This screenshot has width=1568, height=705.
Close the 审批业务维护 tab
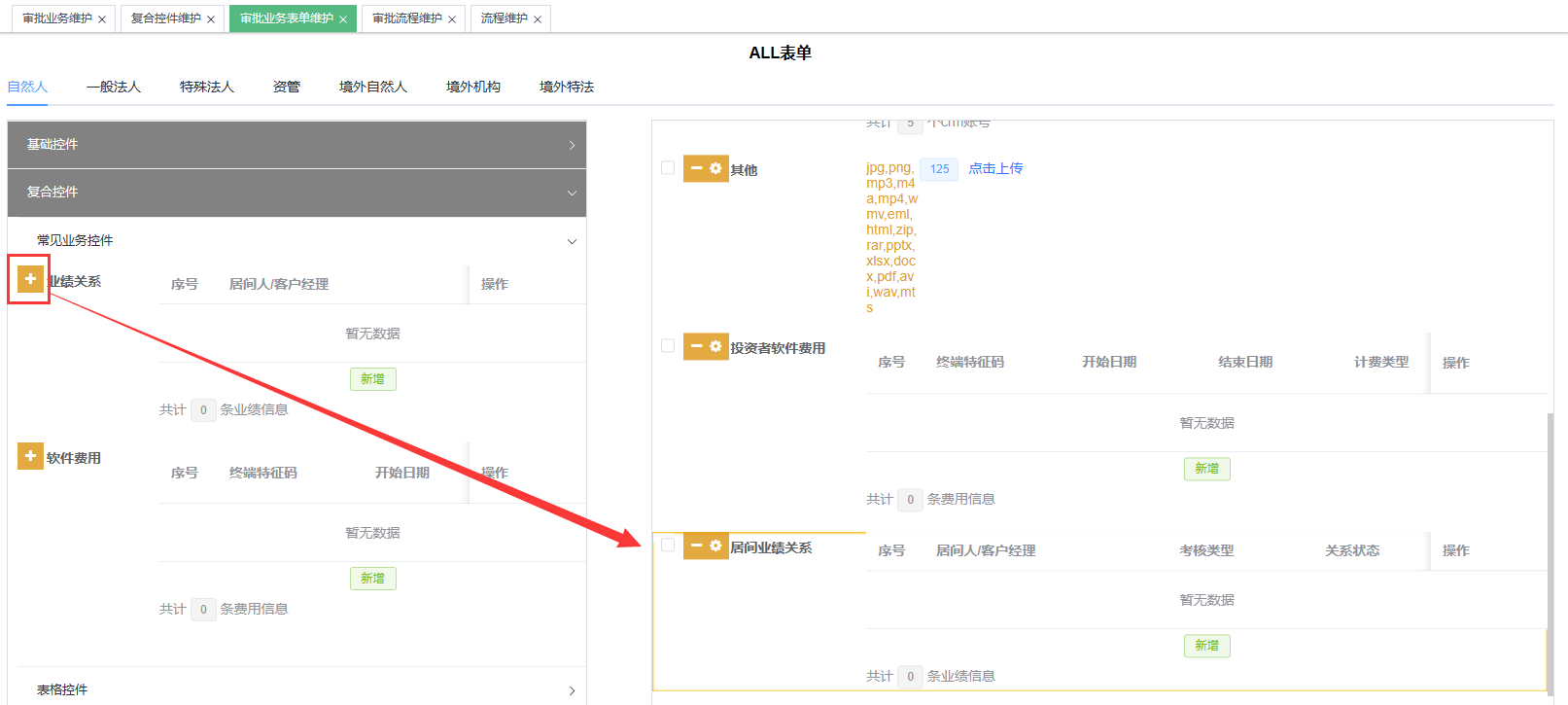pos(102,19)
